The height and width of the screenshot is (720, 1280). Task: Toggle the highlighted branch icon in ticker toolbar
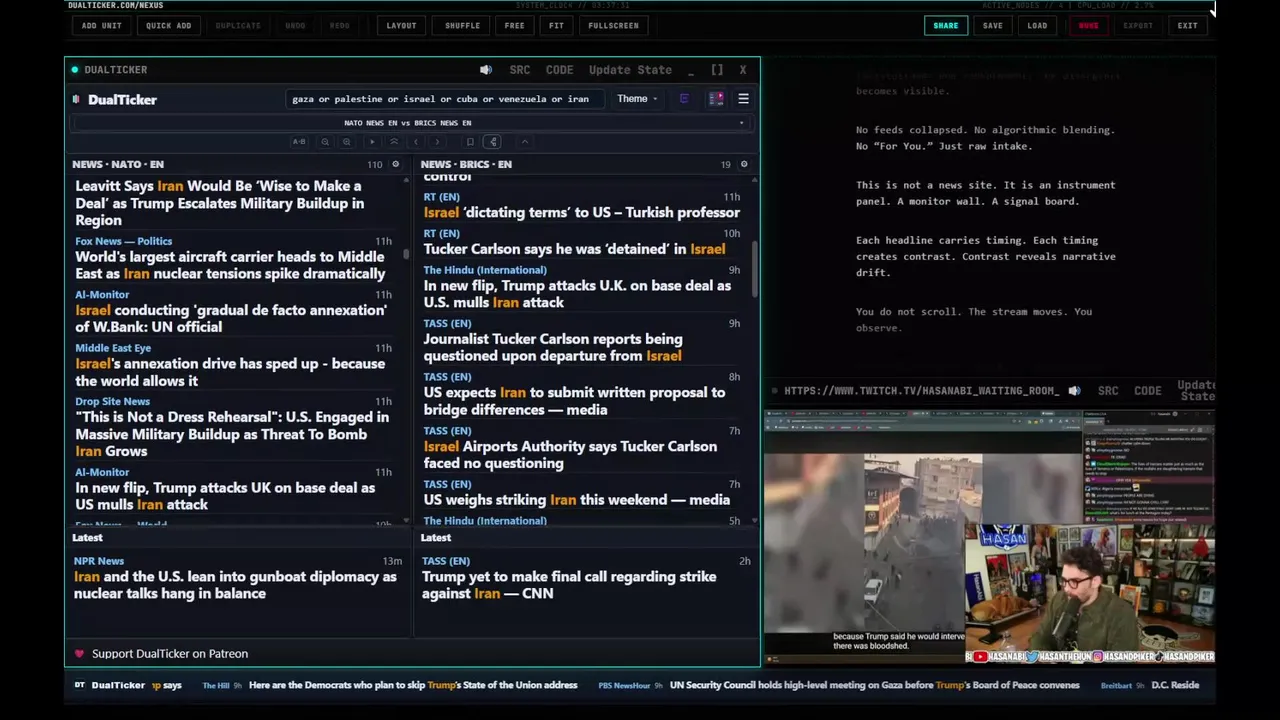[492, 142]
